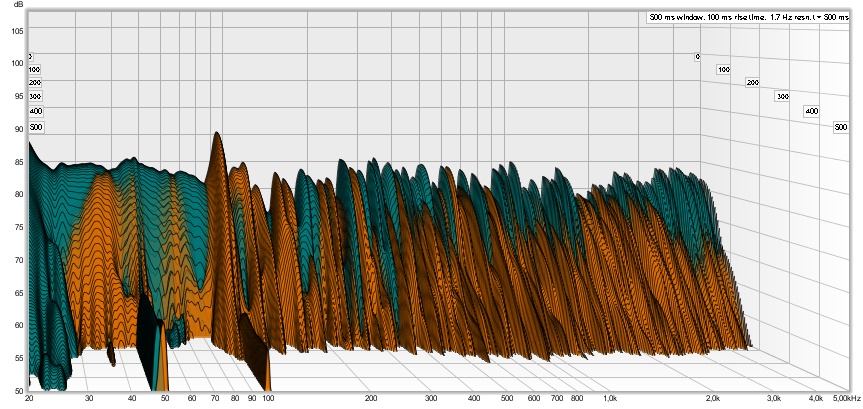Click the 30 Hz frequency axis label
The height and width of the screenshot is (409, 863).
coord(89,397)
